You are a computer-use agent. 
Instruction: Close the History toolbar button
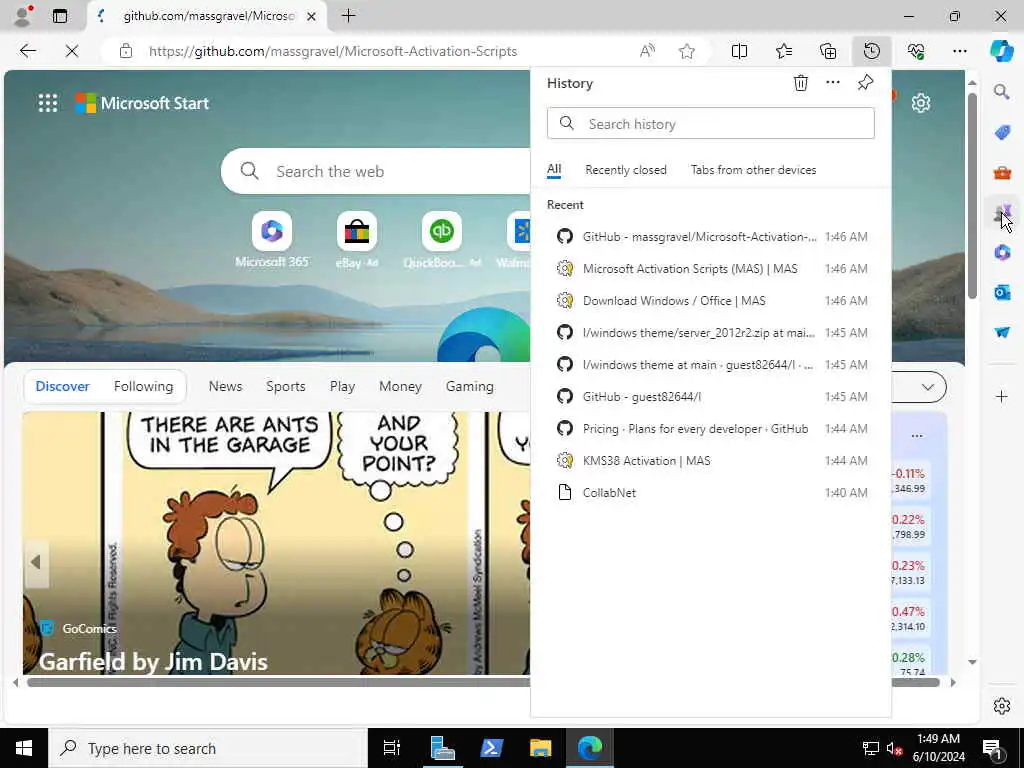(872, 51)
